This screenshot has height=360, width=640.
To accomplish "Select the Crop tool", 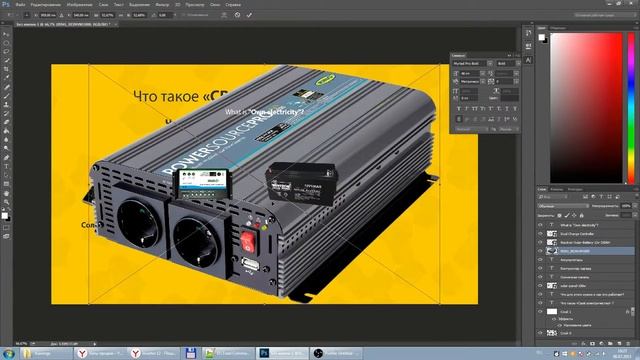I will [6, 69].
